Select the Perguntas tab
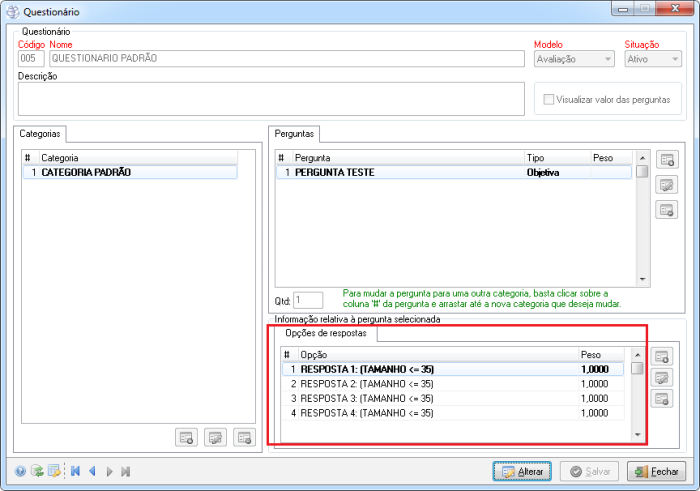This screenshot has width=700, height=491. point(295,133)
